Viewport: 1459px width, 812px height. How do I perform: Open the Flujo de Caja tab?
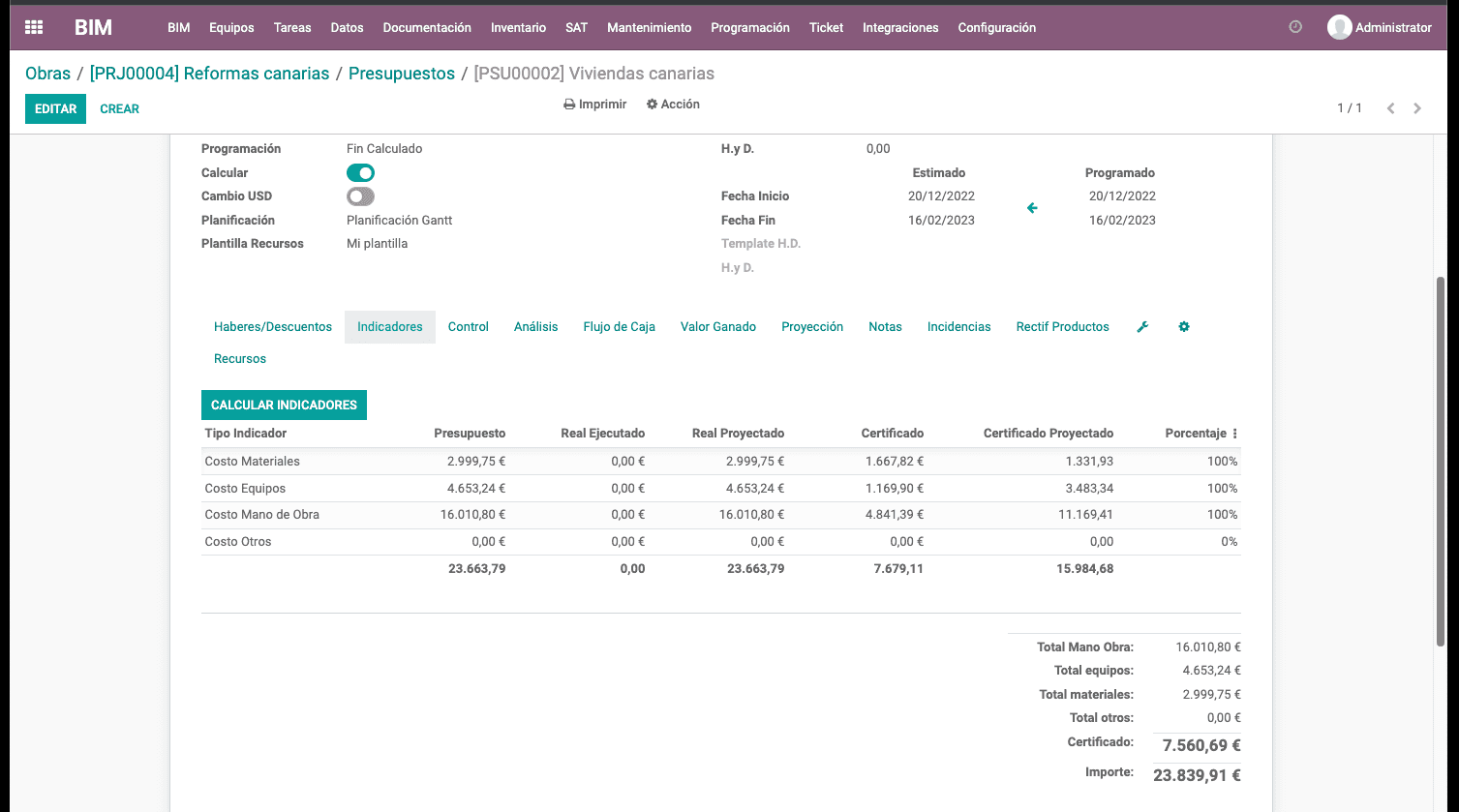pyautogui.click(x=620, y=327)
